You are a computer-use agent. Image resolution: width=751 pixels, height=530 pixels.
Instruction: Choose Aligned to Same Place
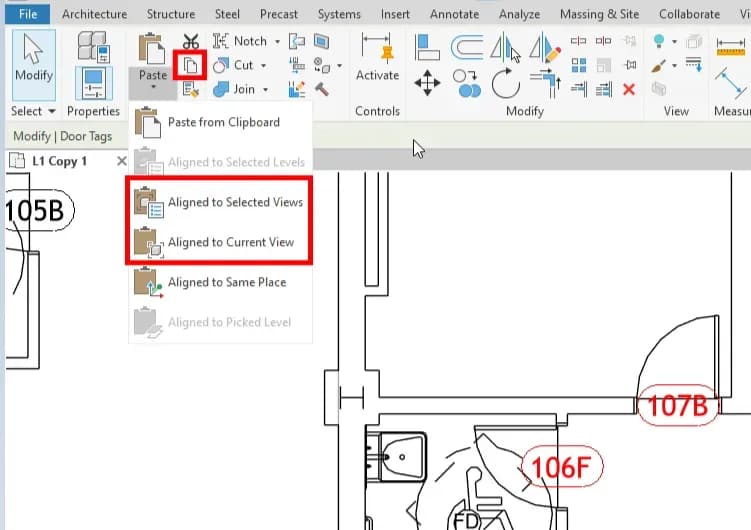click(220, 282)
